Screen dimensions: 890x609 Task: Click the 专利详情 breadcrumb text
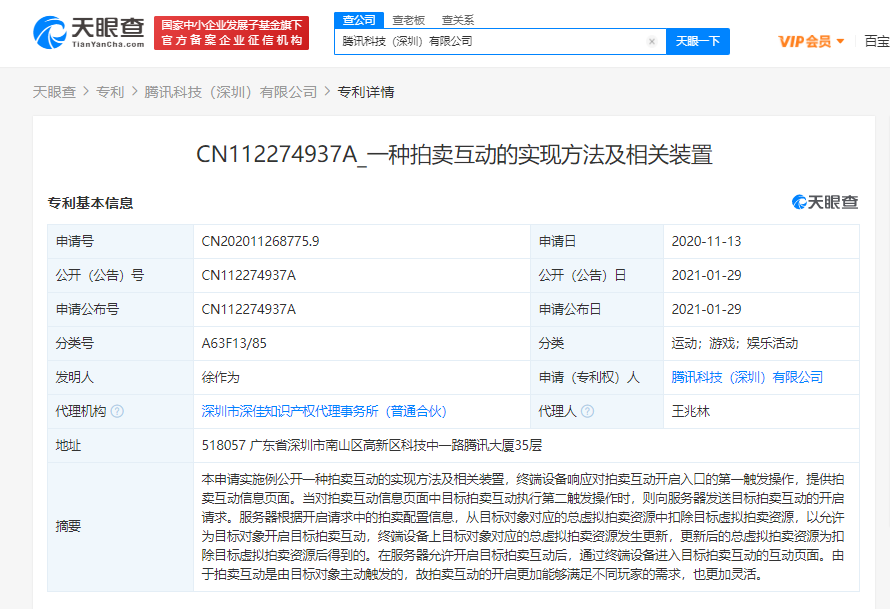pyautogui.click(x=366, y=92)
